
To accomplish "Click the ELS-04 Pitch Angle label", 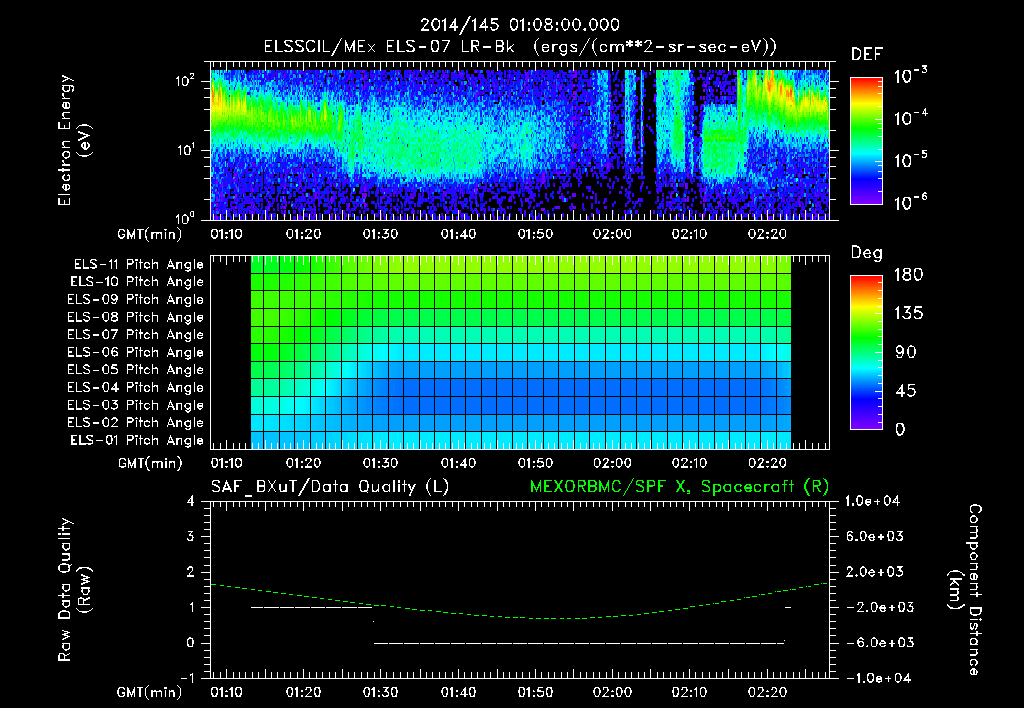I will [135, 387].
